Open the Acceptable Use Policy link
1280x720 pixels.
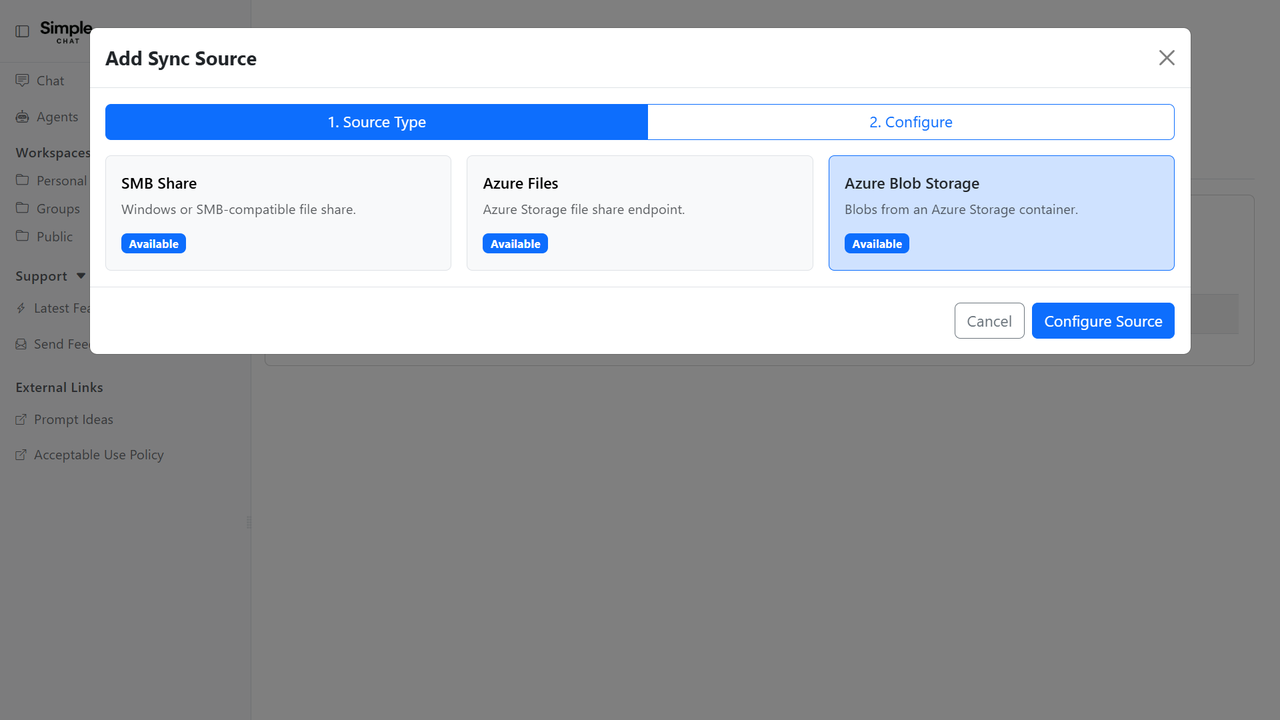pyautogui.click(x=99, y=455)
